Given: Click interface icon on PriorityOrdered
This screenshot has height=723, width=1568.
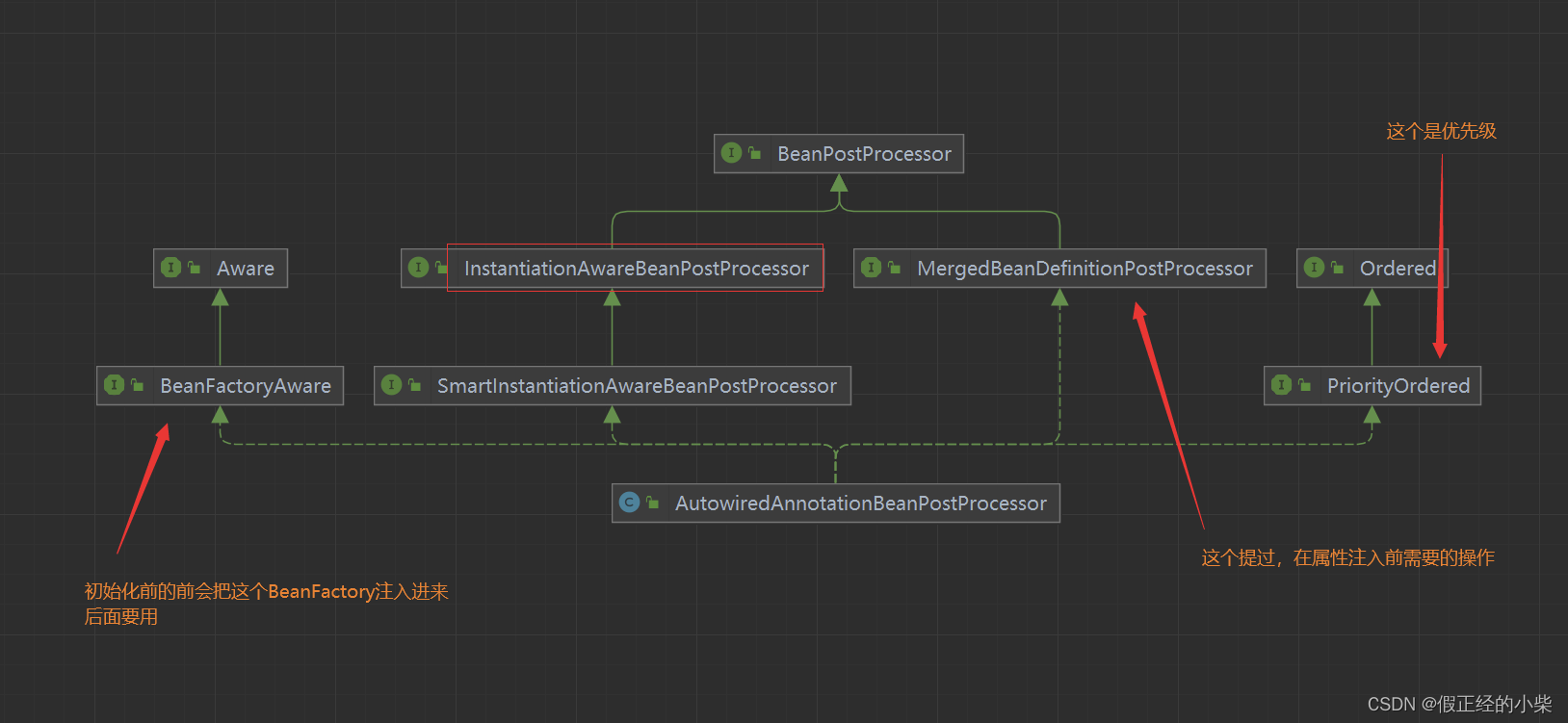Looking at the screenshot, I should click(1281, 385).
